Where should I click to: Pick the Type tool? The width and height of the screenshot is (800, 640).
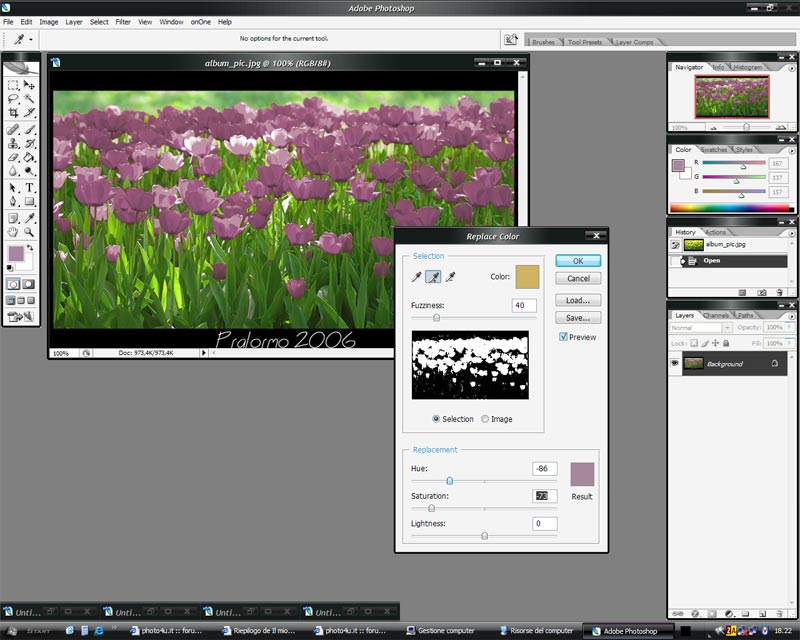click(x=30, y=187)
